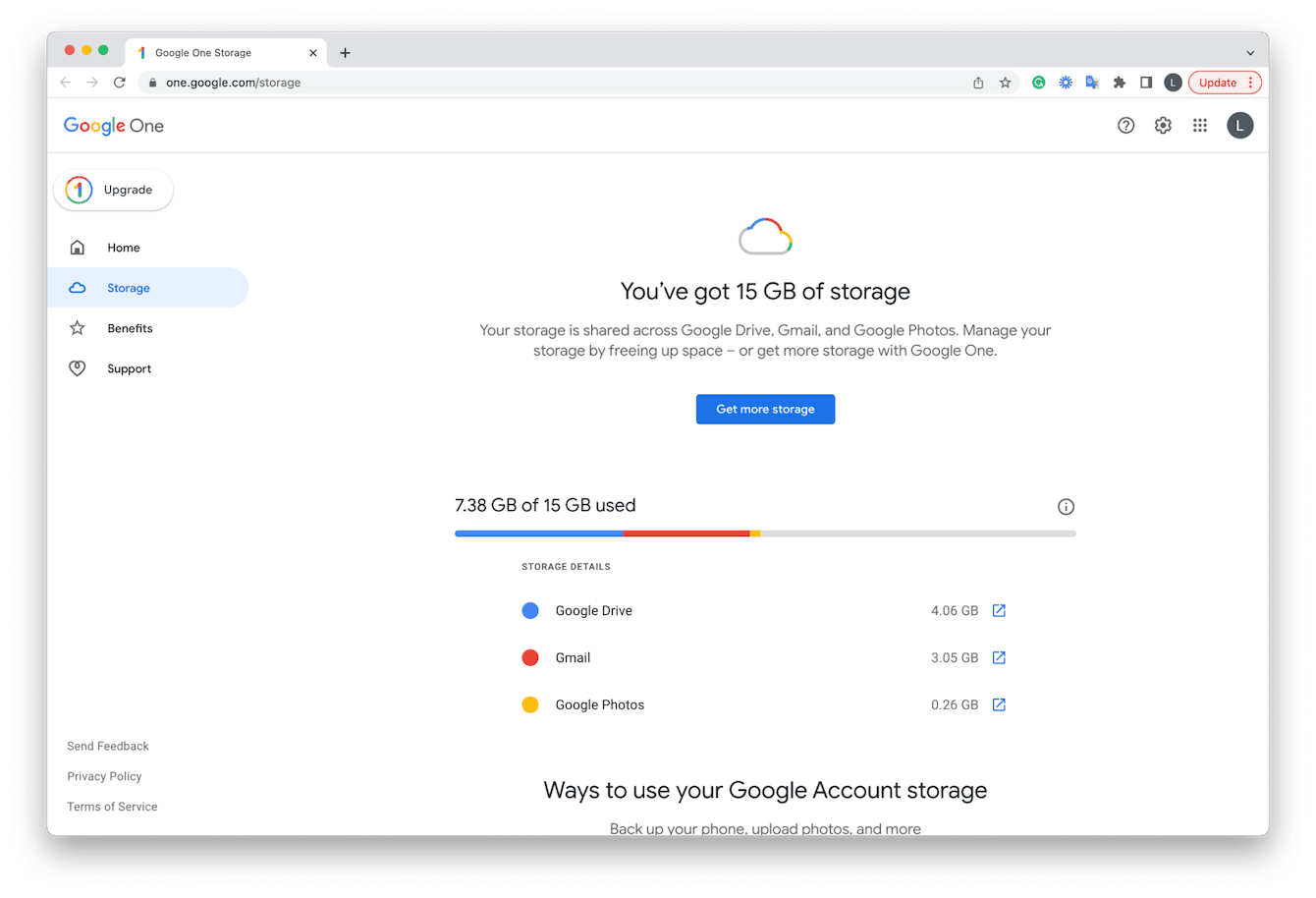Open the Google Translate extension icon
This screenshot has width=1316, height=898.
tap(1092, 83)
